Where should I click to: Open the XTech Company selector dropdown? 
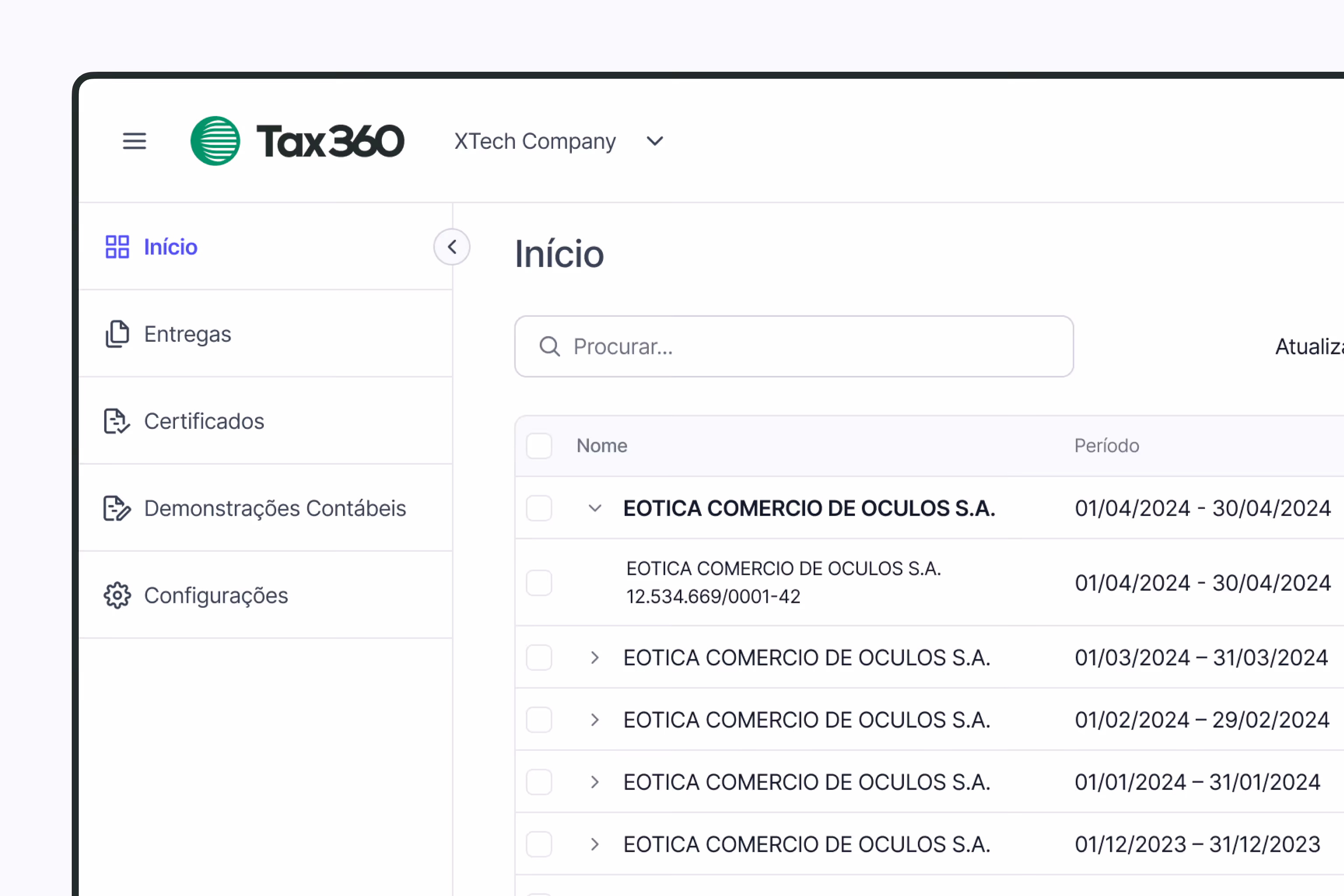(x=655, y=140)
